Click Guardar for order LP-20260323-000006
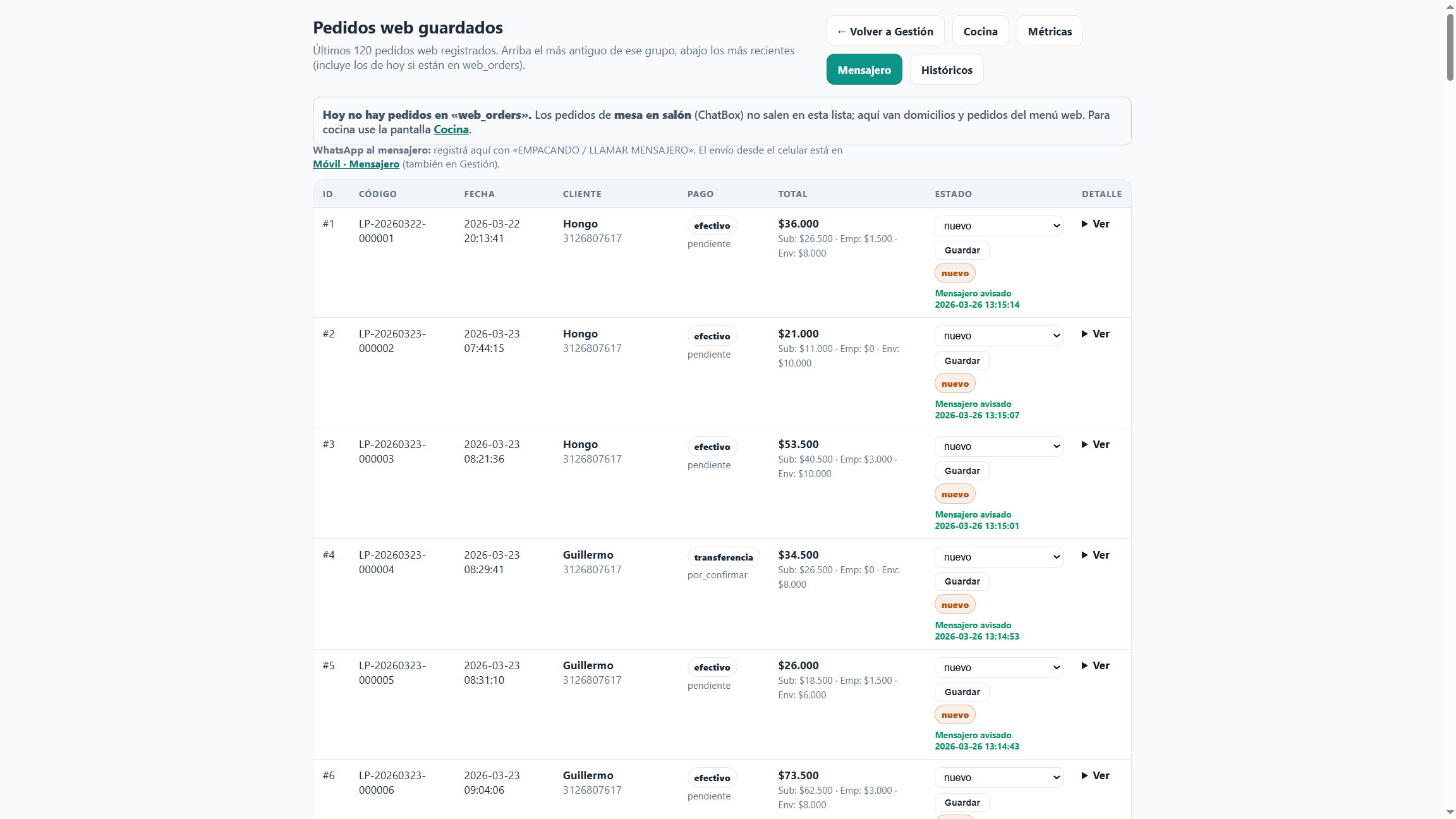Image resolution: width=1456 pixels, height=819 pixels. [x=962, y=803]
